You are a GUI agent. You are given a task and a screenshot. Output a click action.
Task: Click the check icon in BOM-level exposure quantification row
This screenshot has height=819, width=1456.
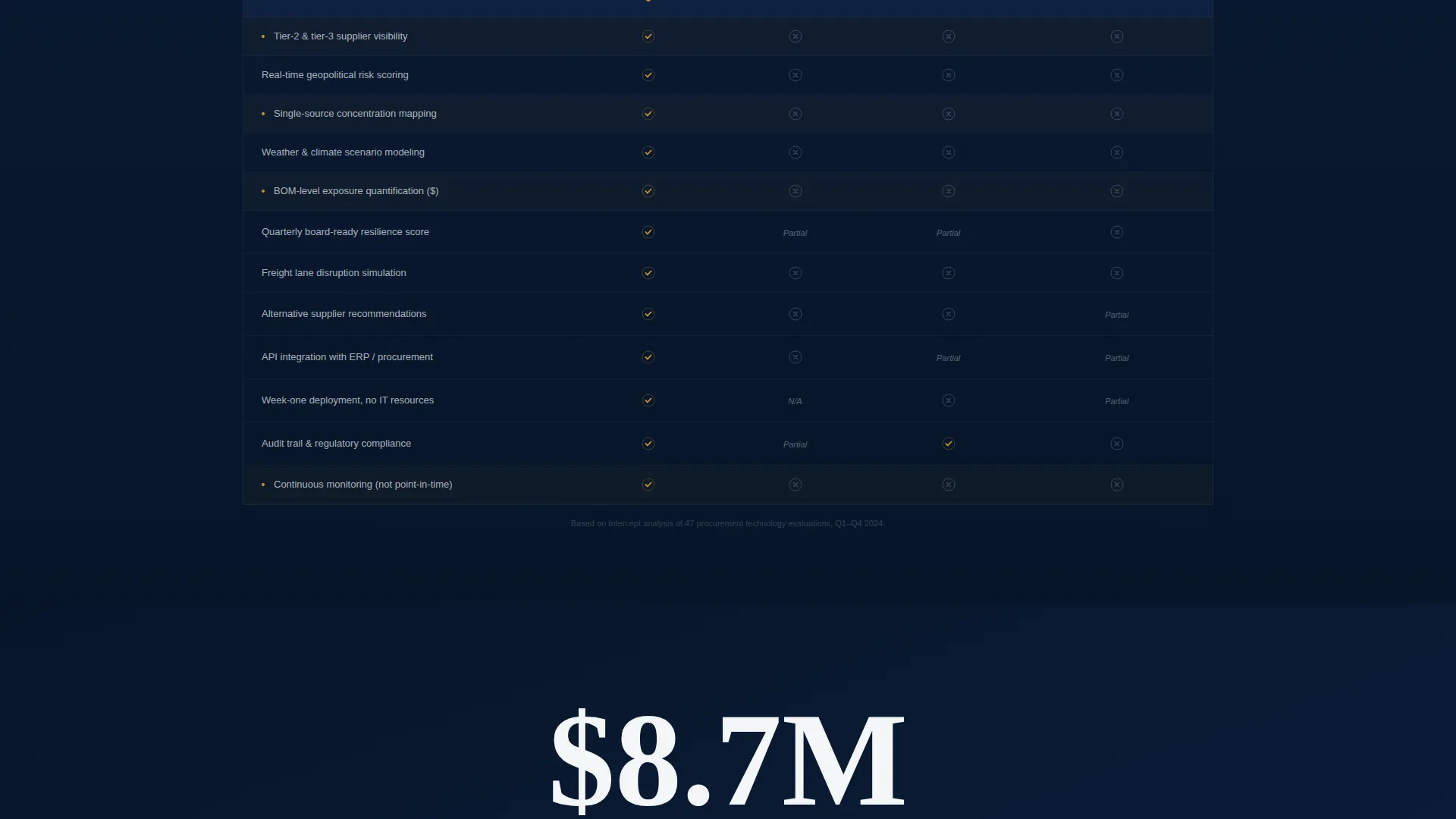pyautogui.click(x=648, y=191)
